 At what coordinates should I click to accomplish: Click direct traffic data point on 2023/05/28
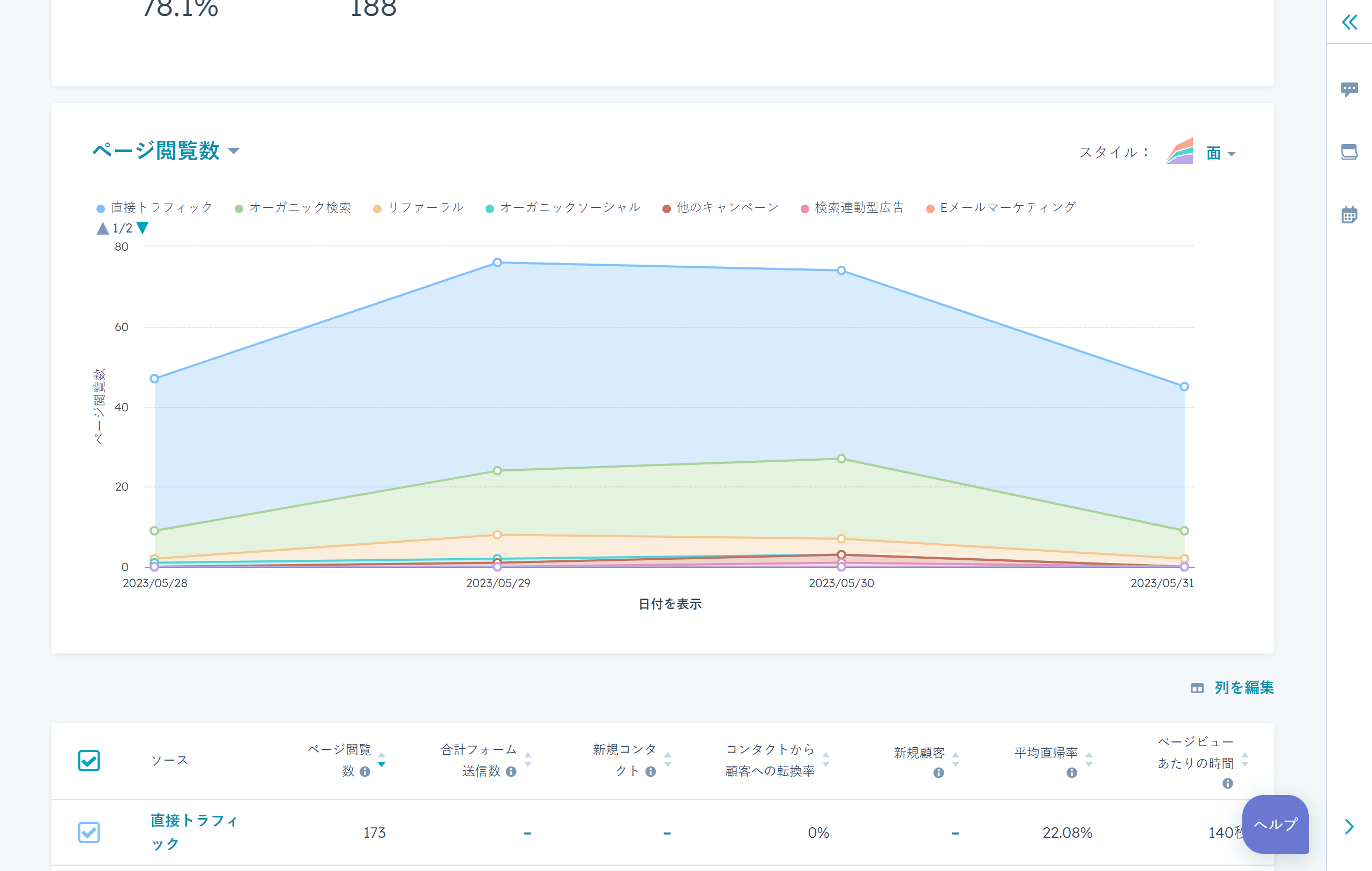[154, 379]
